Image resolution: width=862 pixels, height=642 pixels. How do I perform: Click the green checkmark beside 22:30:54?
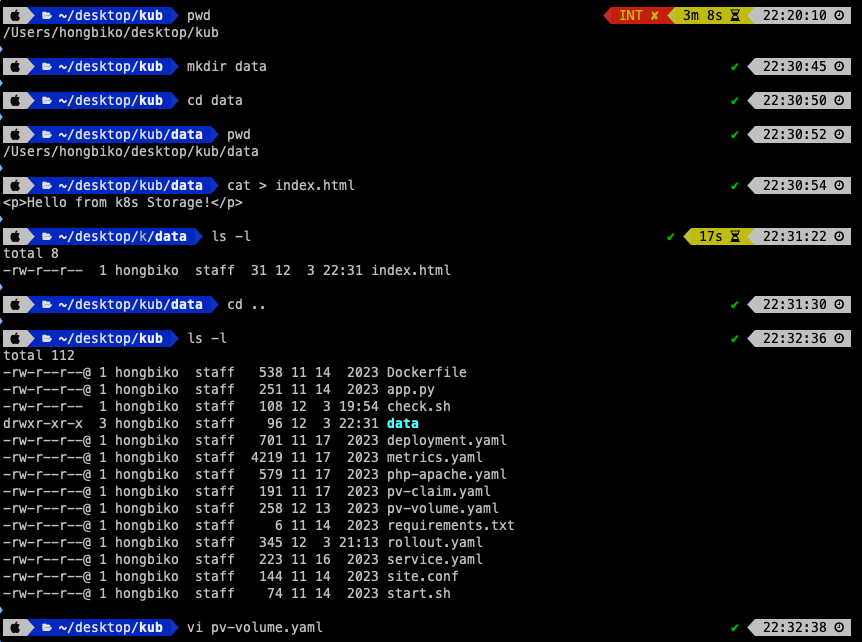[734, 186]
